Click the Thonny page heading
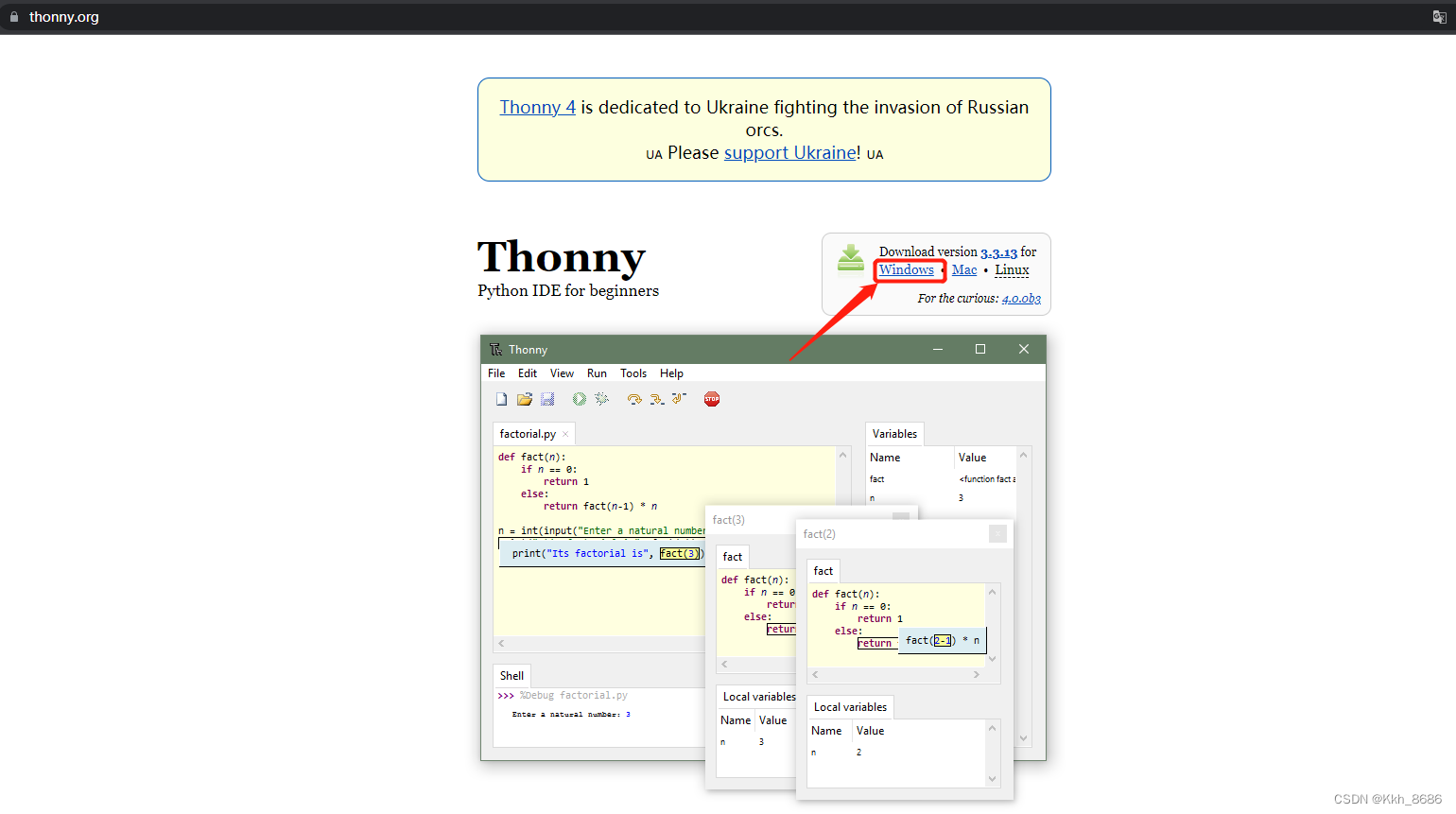This screenshot has width=1456, height=814. [x=562, y=257]
